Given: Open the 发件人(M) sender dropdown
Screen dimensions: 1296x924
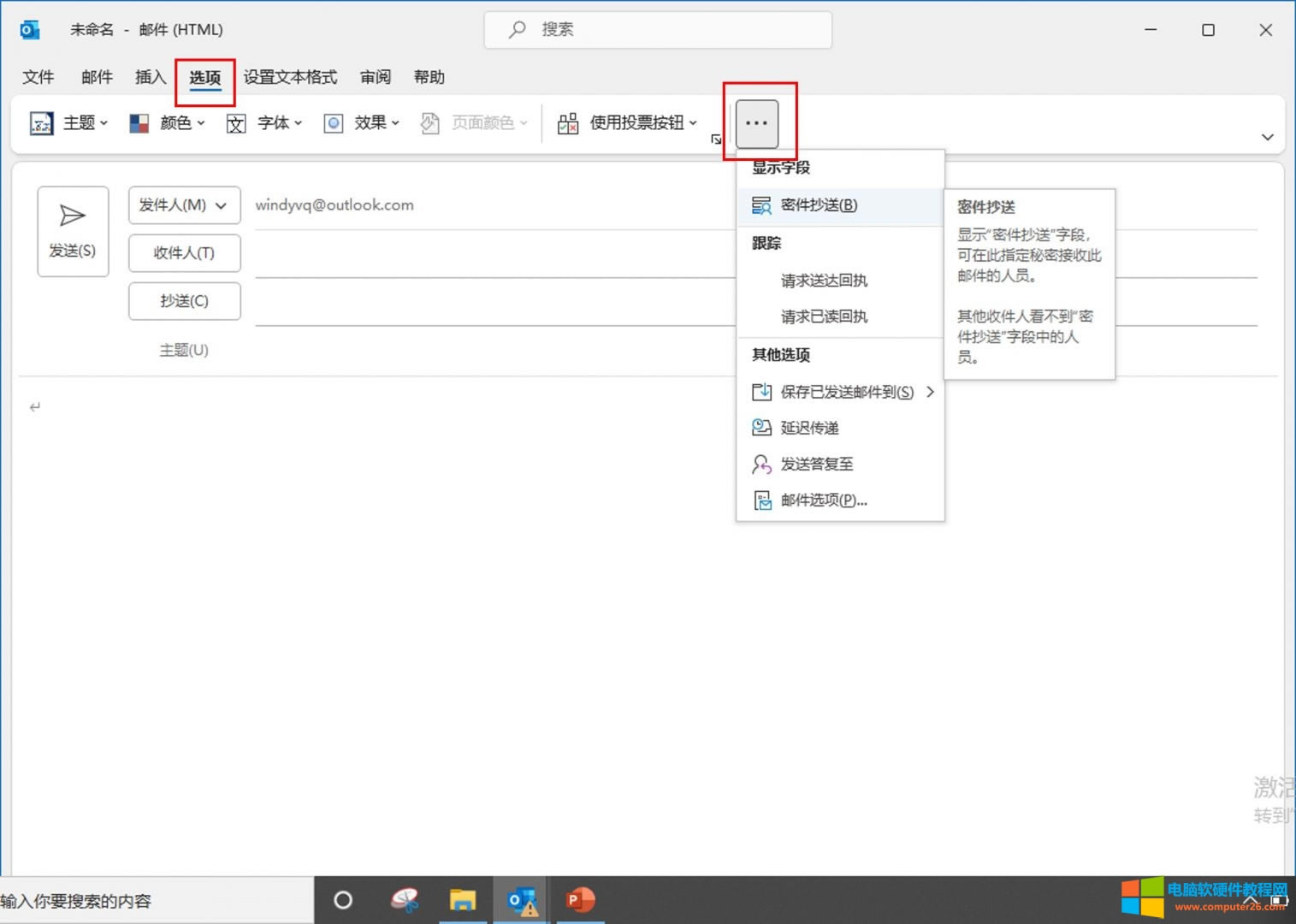Looking at the screenshot, I should pos(184,205).
